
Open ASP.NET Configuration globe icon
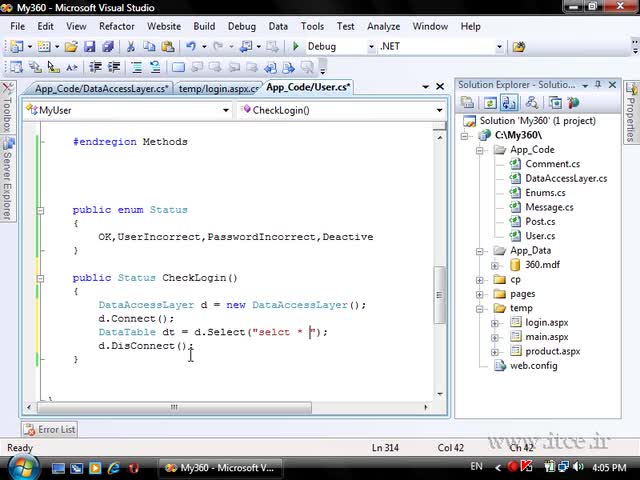click(x=573, y=102)
